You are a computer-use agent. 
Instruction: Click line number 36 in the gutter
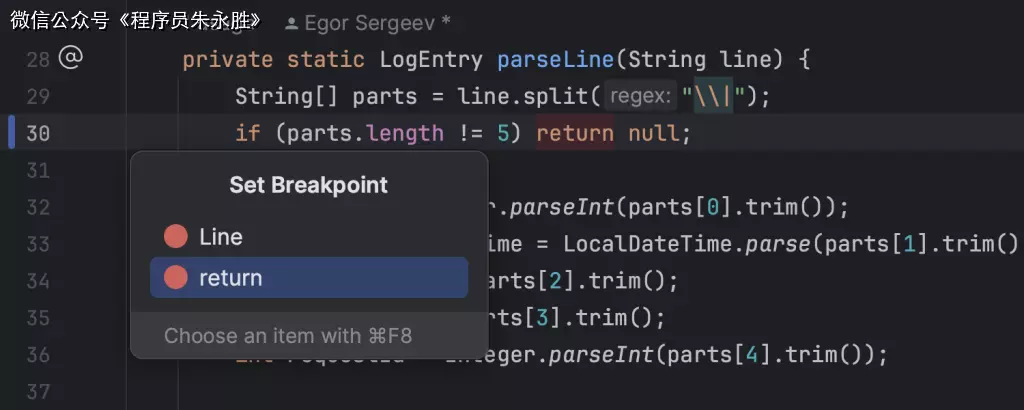click(38, 355)
